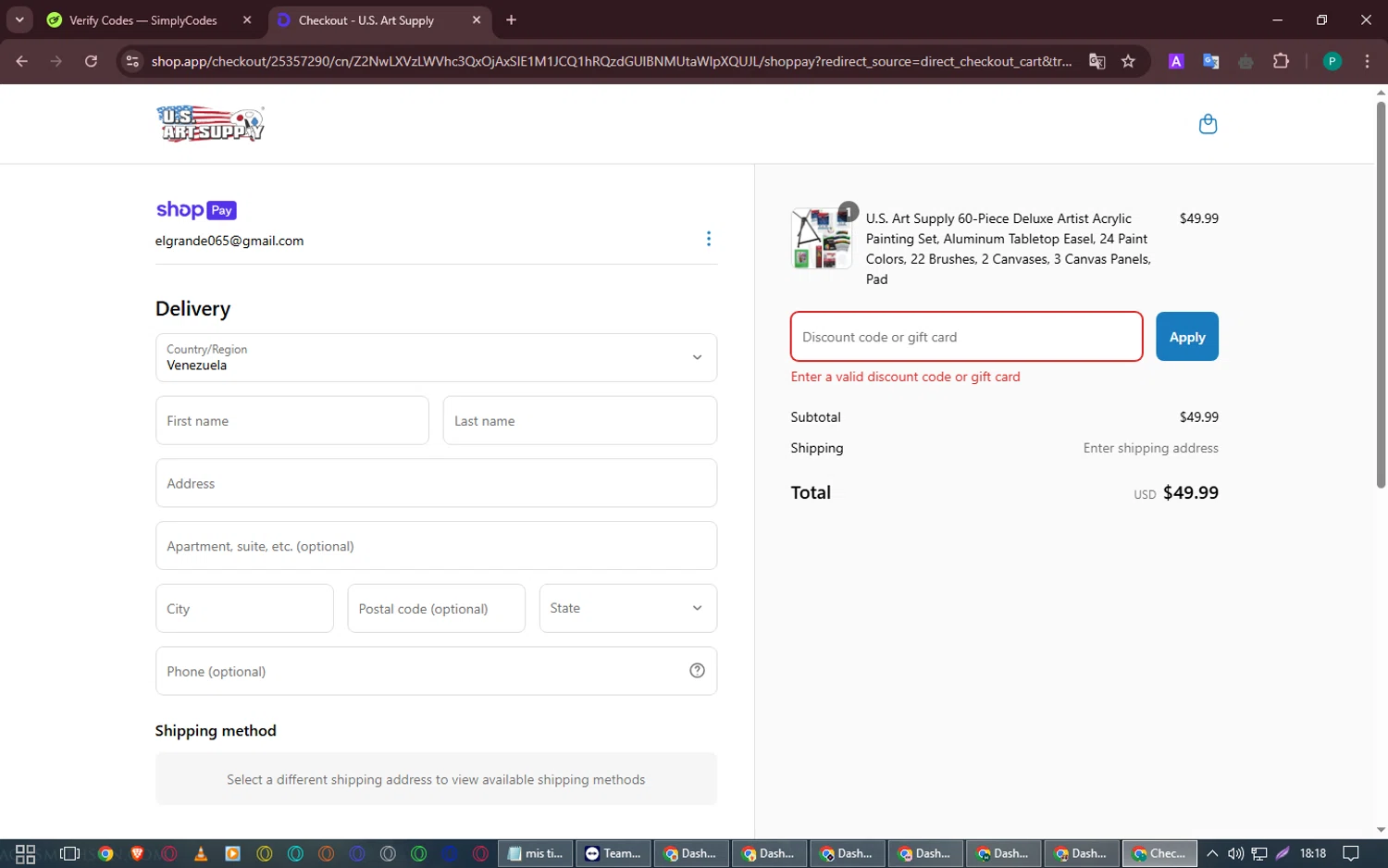Viewport: 1388px width, 868px height.
Task: Click into the First name field
Action: pos(291,421)
